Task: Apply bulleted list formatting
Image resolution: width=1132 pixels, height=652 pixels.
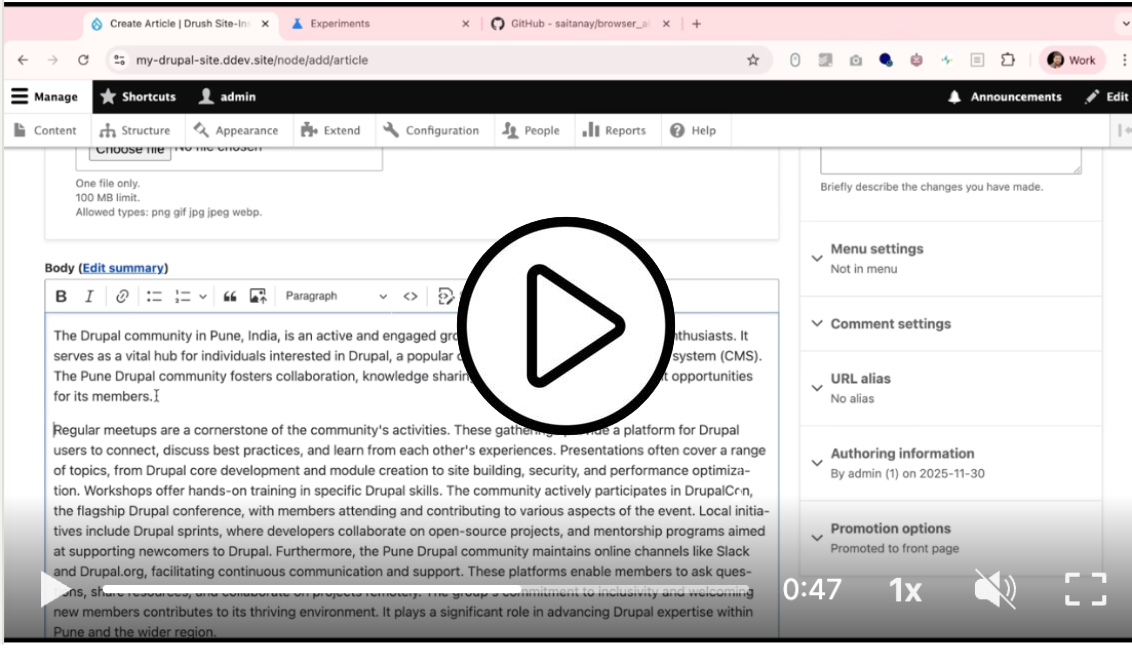Action: pyautogui.click(x=154, y=296)
